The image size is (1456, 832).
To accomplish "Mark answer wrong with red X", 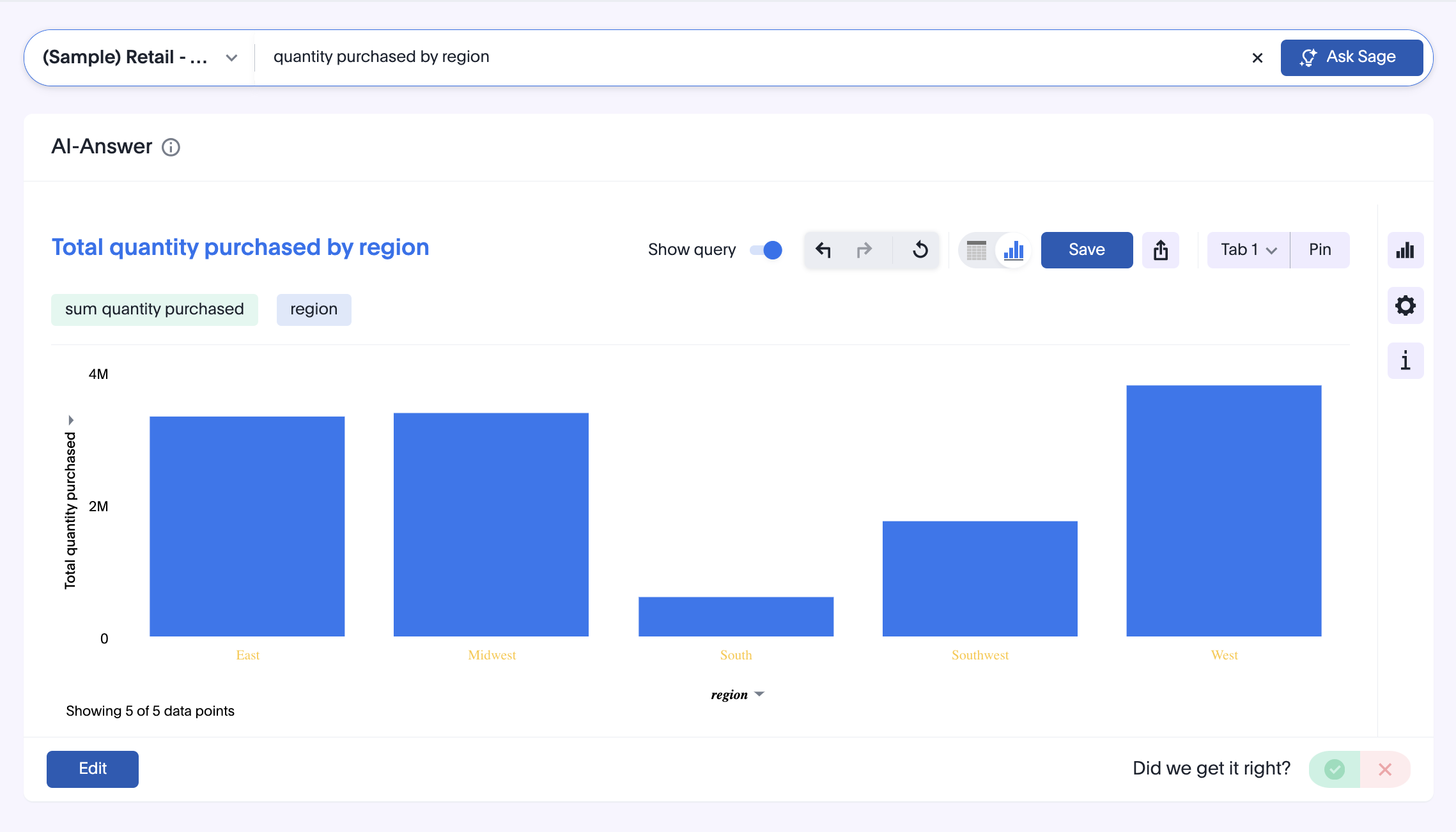I will coord(1385,769).
